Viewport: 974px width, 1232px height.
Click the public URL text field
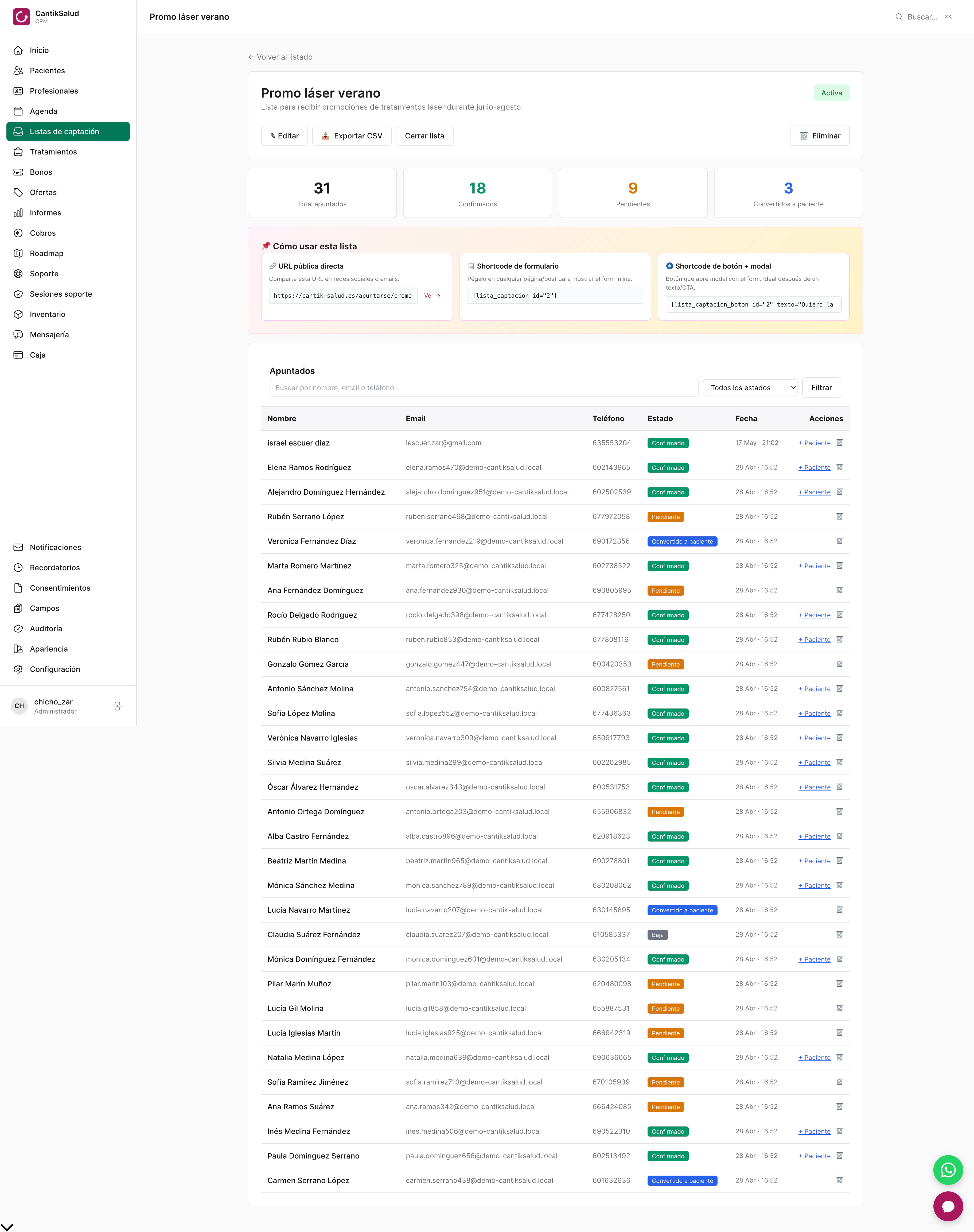tap(343, 296)
